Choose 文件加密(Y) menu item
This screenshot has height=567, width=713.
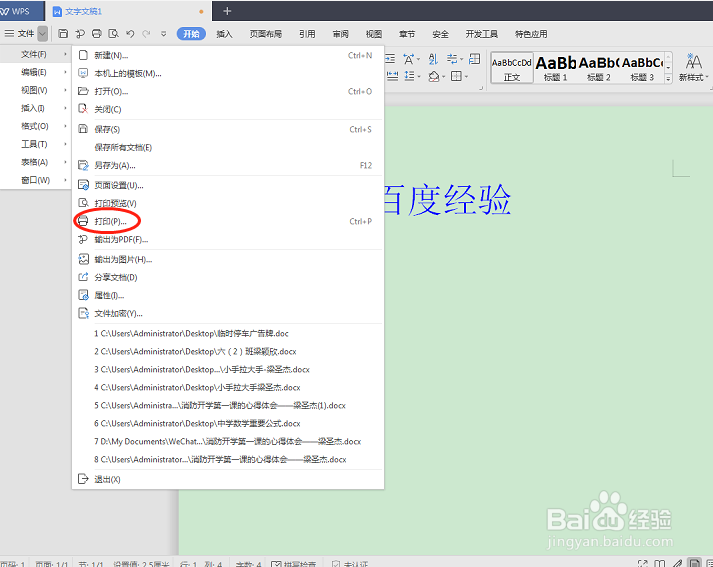(x=227, y=313)
